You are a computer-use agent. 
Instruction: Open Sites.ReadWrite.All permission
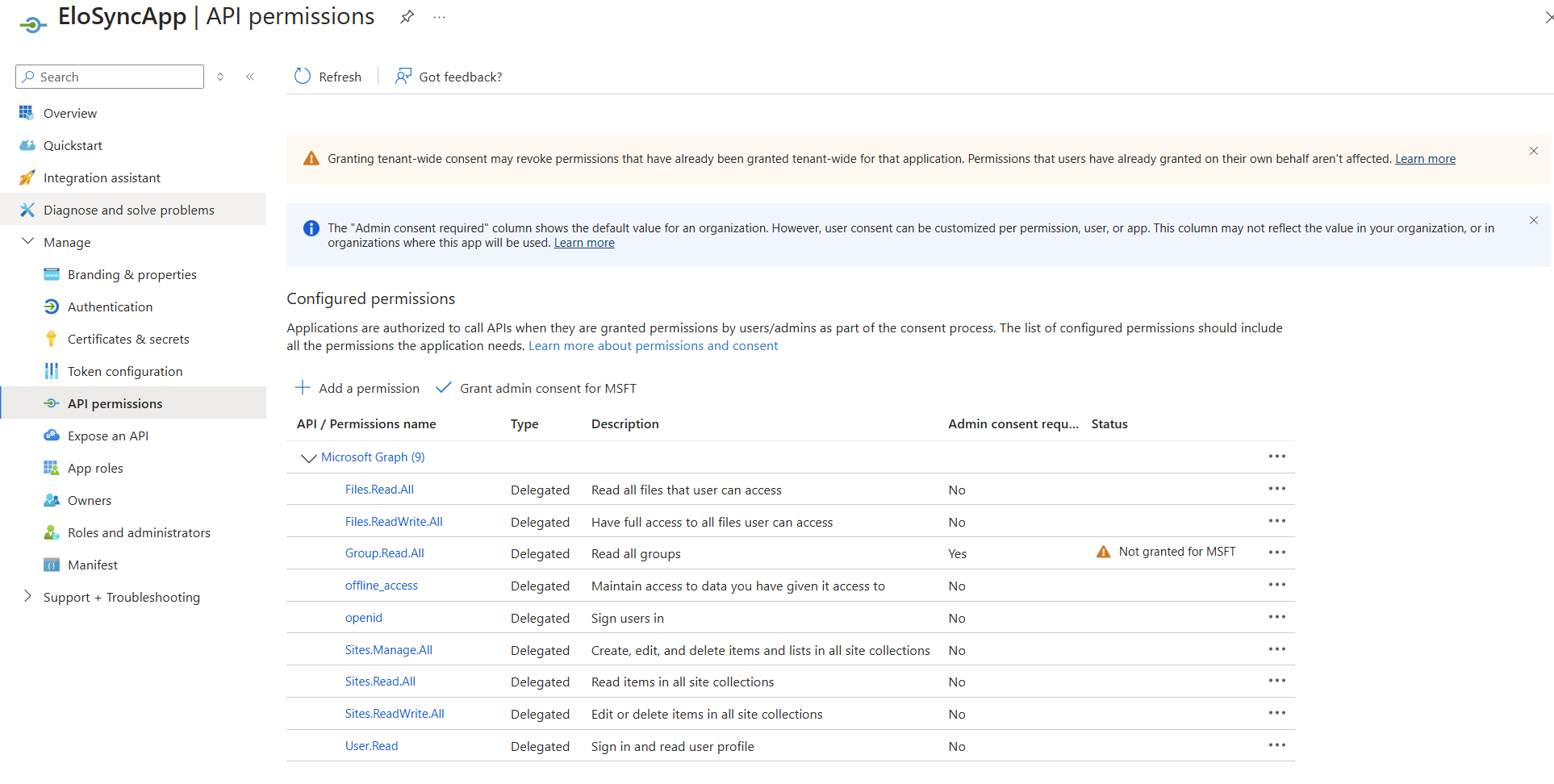pyautogui.click(x=395, y=714)
